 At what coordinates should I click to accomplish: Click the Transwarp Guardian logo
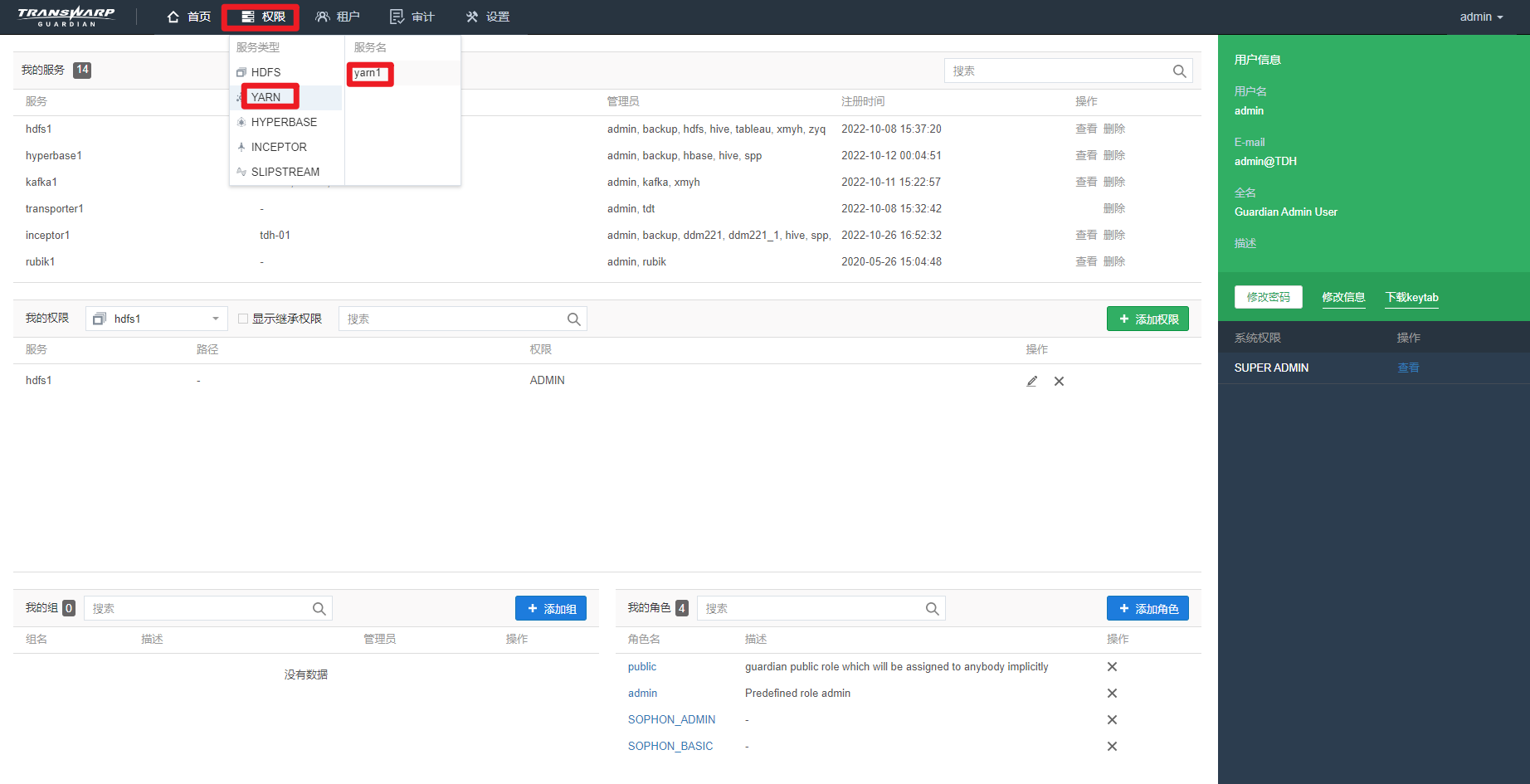click(x=66, y=17)
